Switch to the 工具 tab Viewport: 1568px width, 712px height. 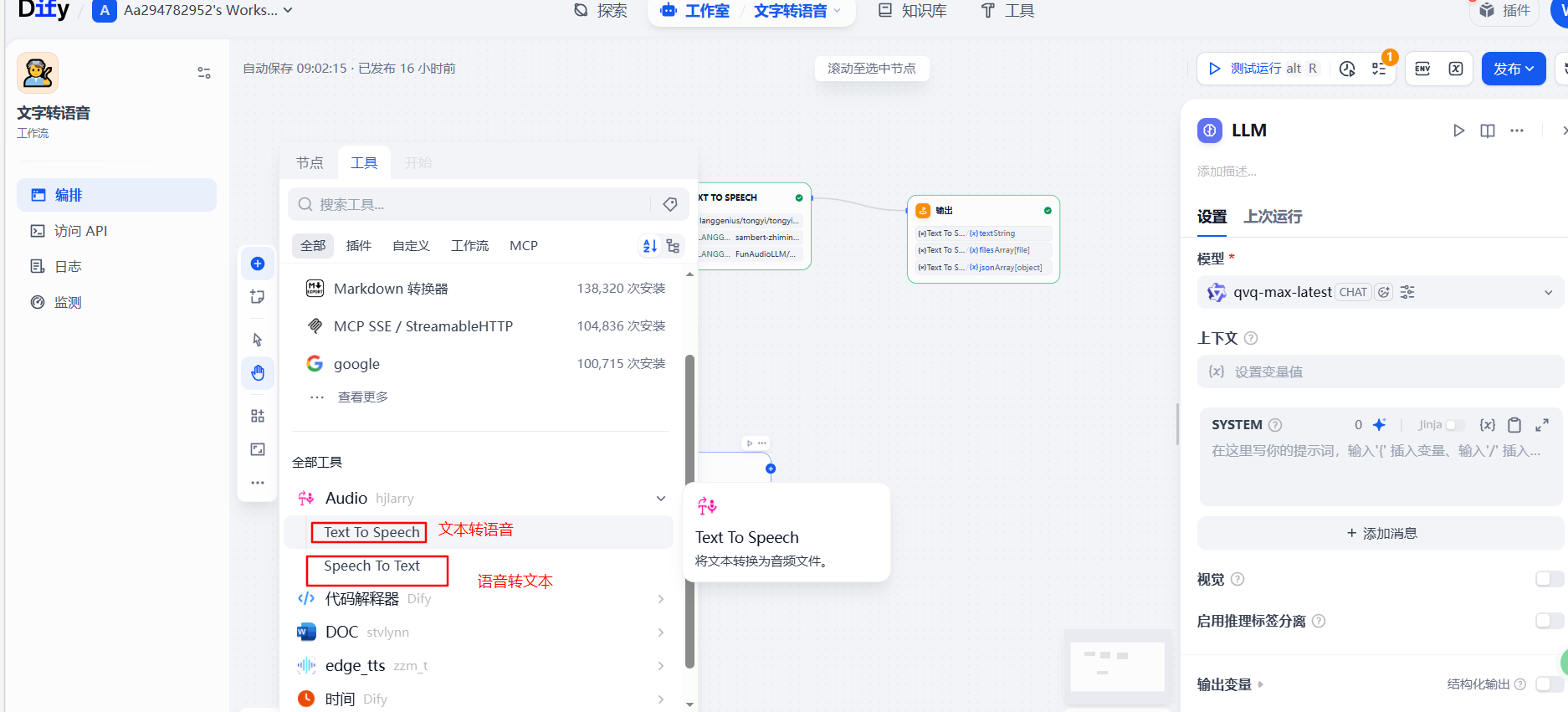pyautogui.click(x=364, y=162)
